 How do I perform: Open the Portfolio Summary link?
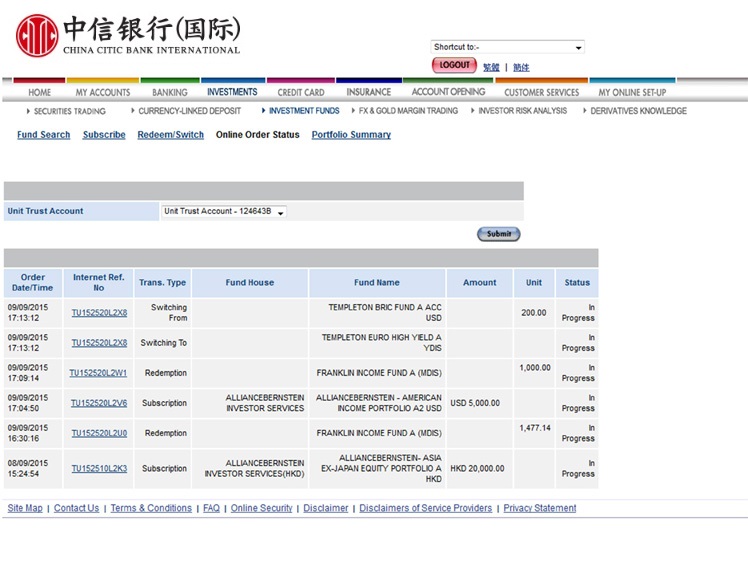351,135
